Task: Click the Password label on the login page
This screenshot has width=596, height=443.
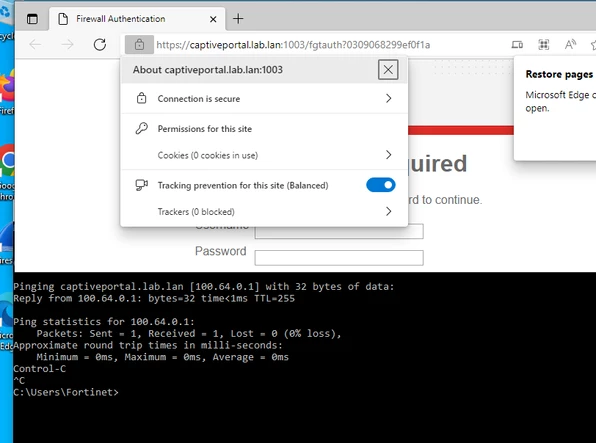Action: click(220, 251)
